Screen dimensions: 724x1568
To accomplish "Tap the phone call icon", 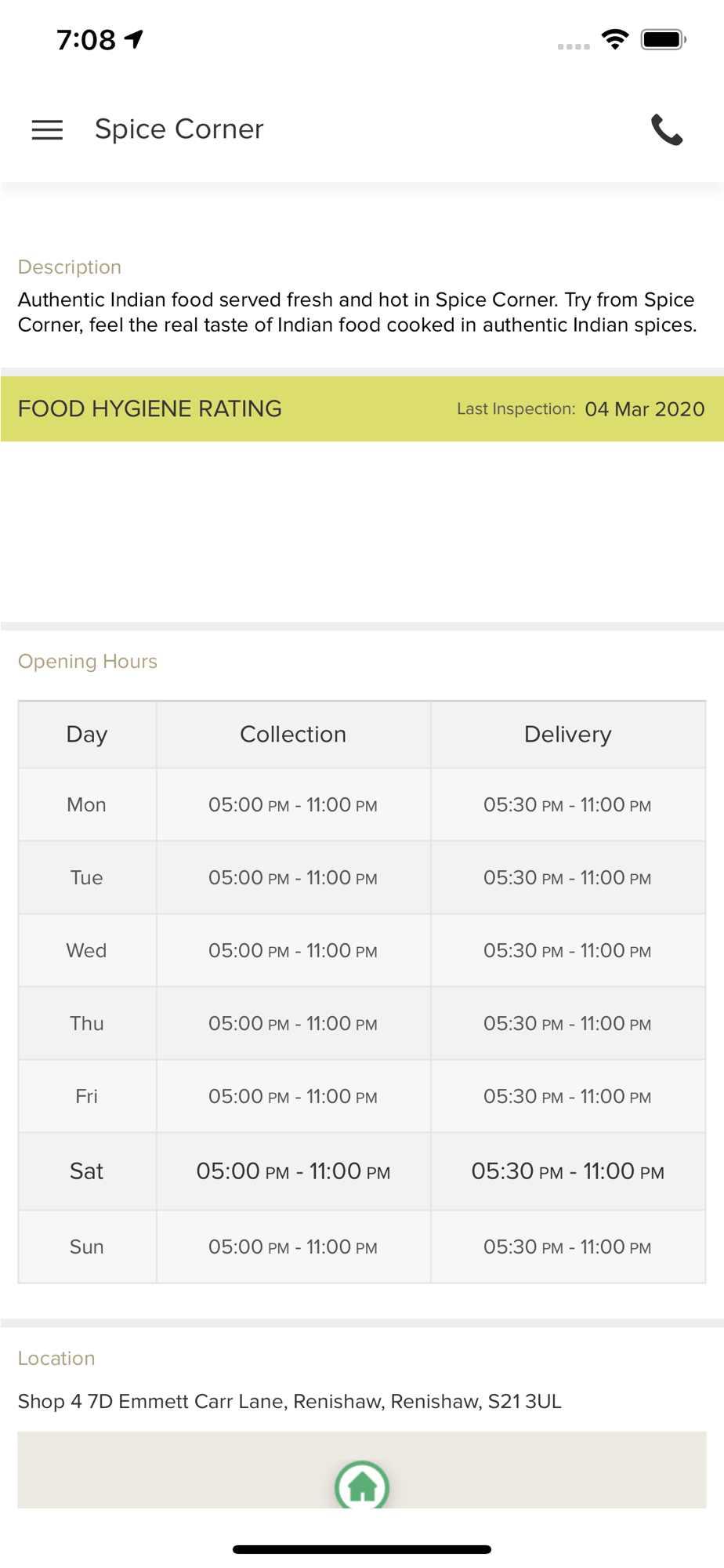I will (x=667, y=129).
